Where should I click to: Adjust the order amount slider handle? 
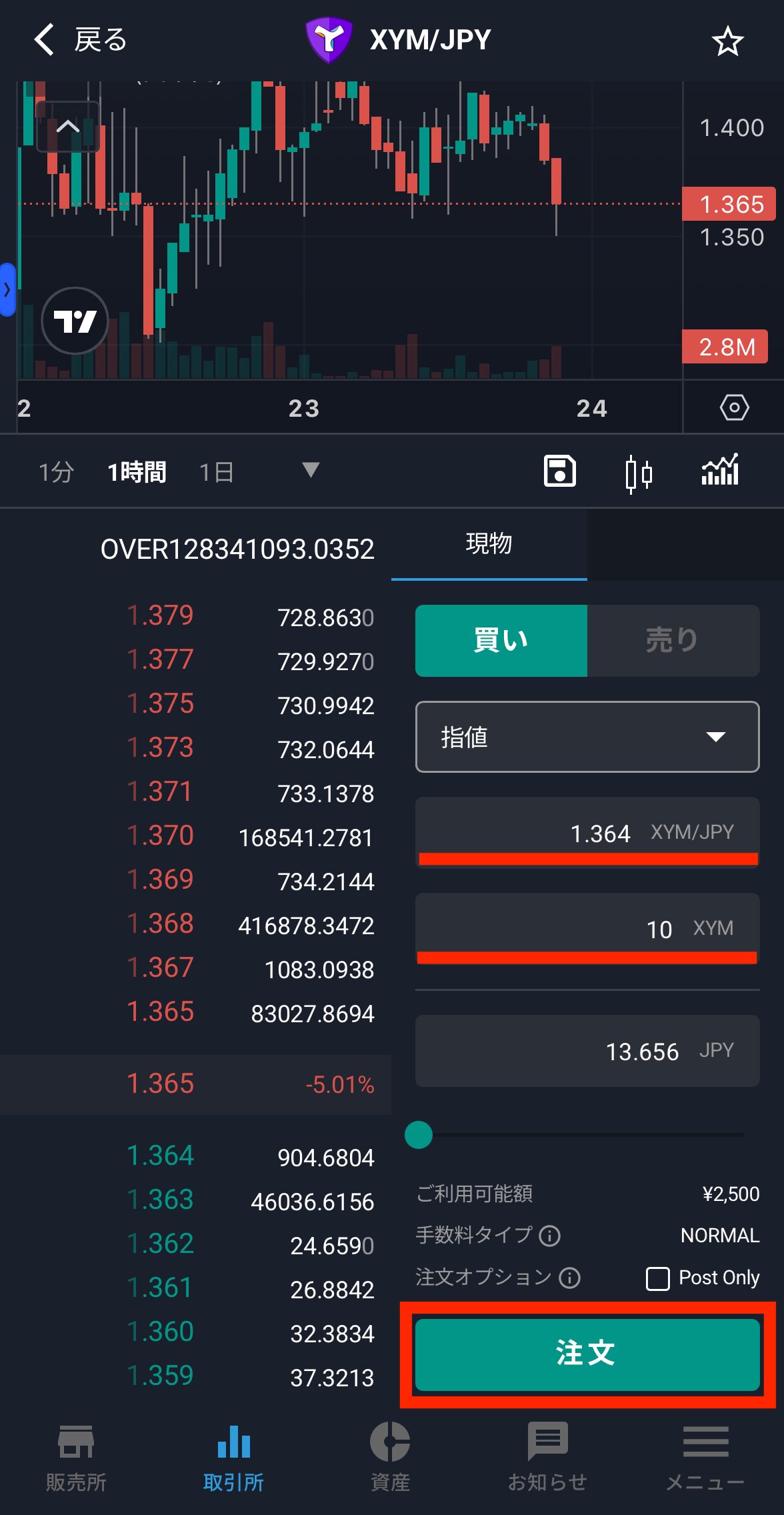click(x=419, y=1134)
